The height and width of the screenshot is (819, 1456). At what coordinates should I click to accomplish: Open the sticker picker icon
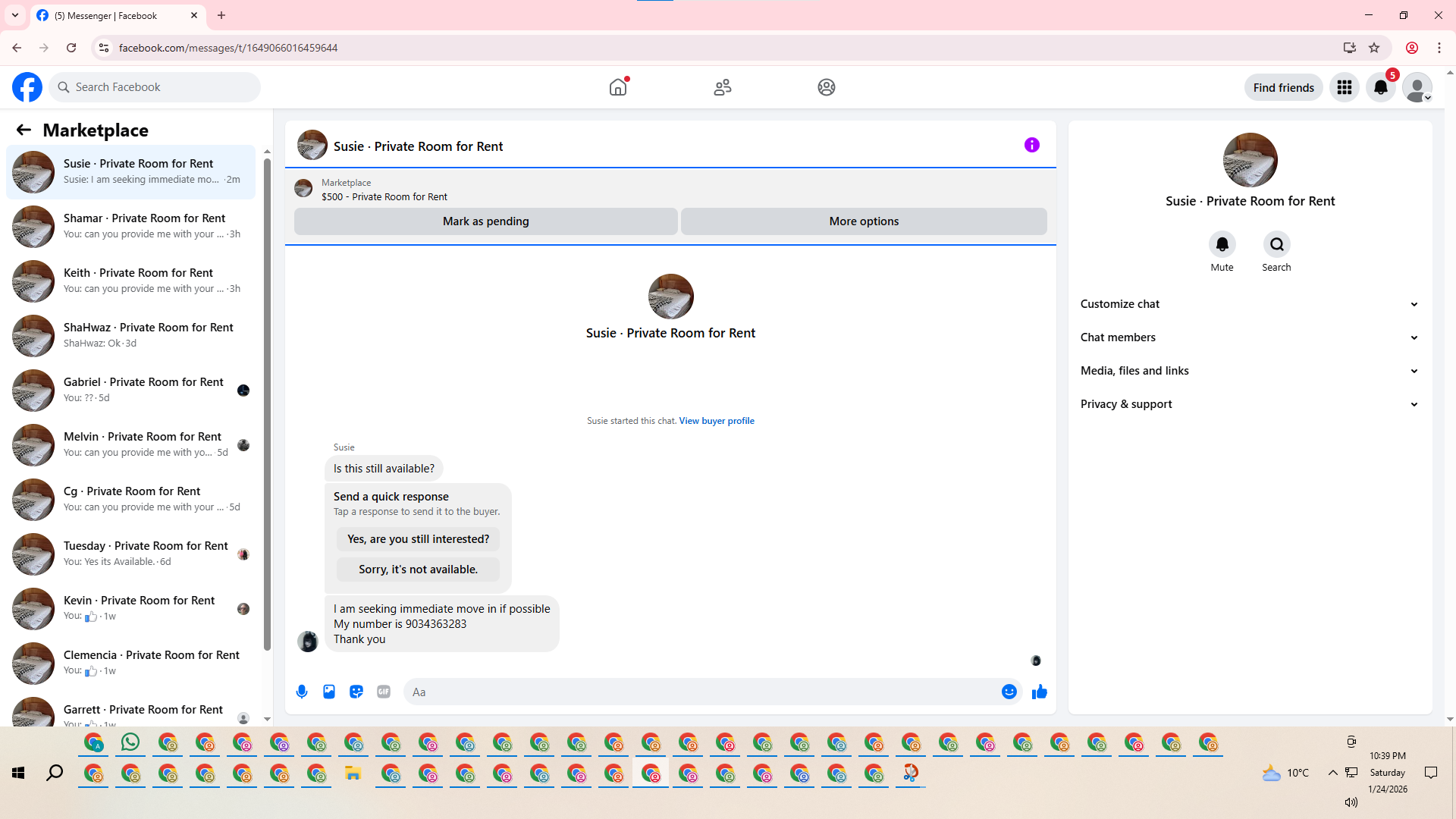click(356, 692)
